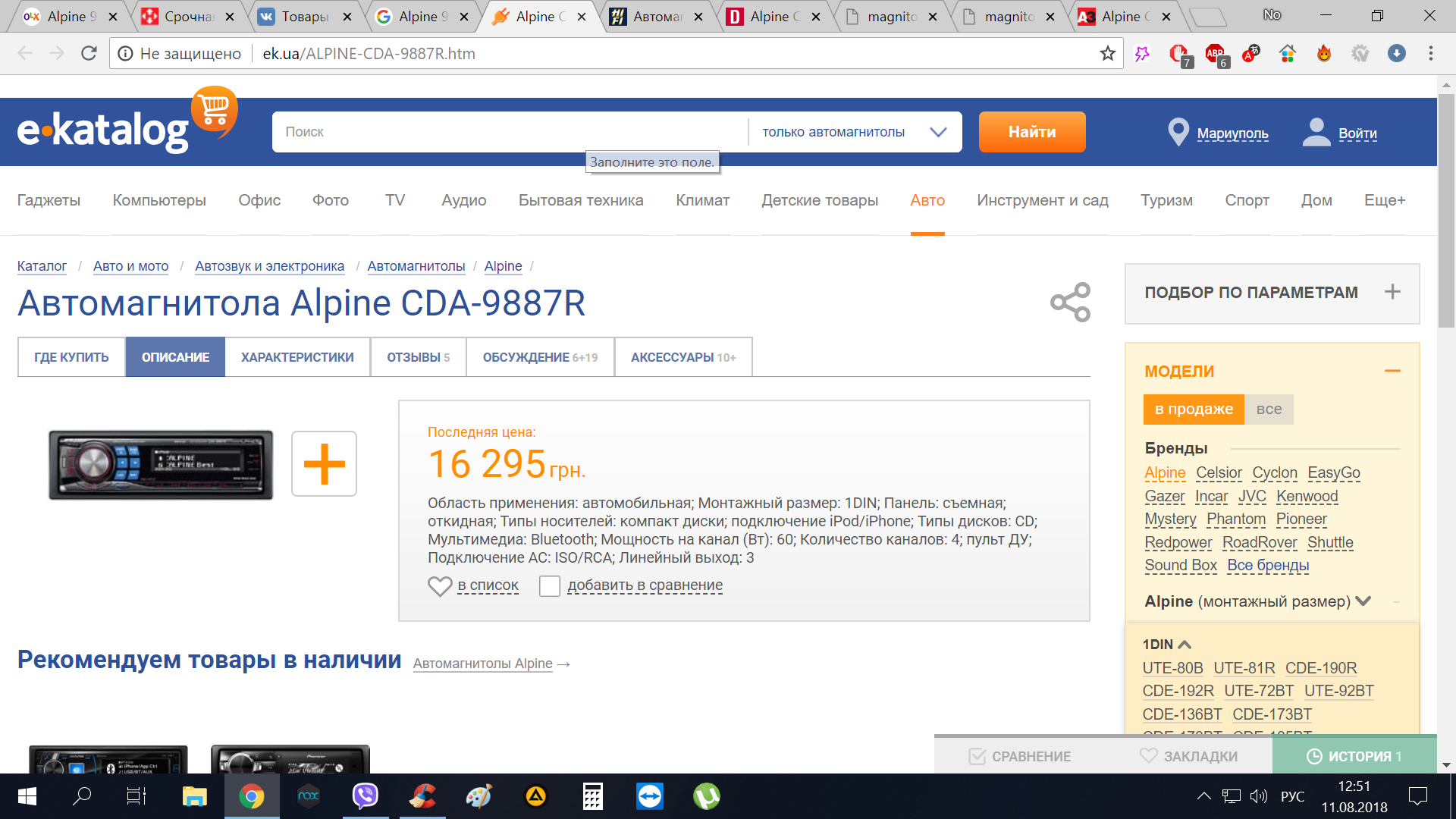Viewport: 1456px width, 819px height.
Task: Click the Поиск search input field
Action: tap(508, 132)
